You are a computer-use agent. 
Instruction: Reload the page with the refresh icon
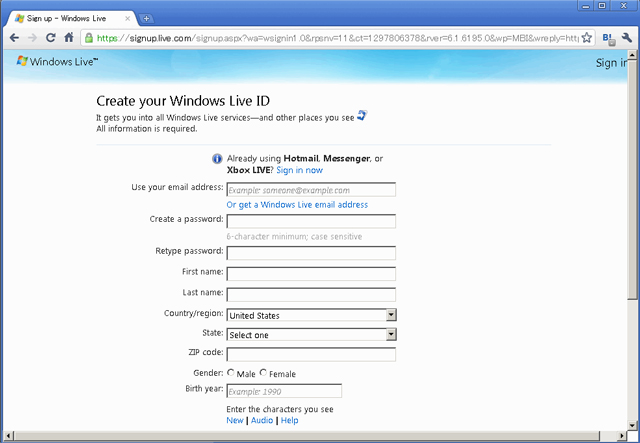(x=51, y=38)
